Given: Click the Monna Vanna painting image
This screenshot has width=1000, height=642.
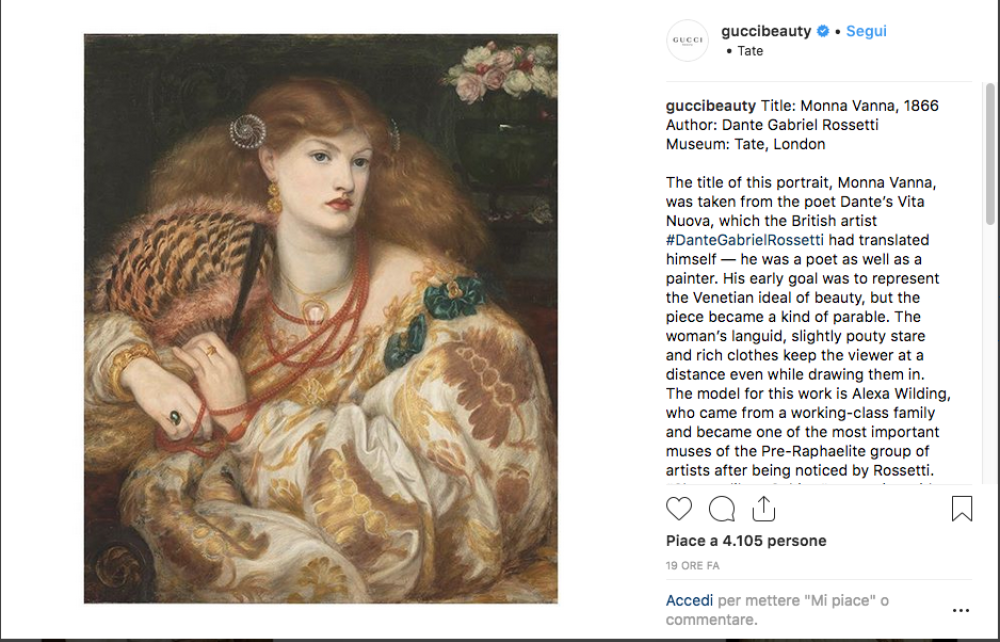Looking at the screenshot, I should tap(320, 319).
